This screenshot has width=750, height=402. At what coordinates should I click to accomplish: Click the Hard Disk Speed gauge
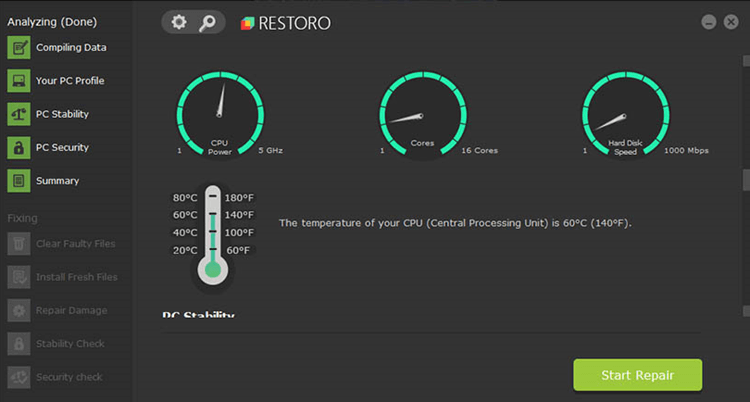pos(626,114)
